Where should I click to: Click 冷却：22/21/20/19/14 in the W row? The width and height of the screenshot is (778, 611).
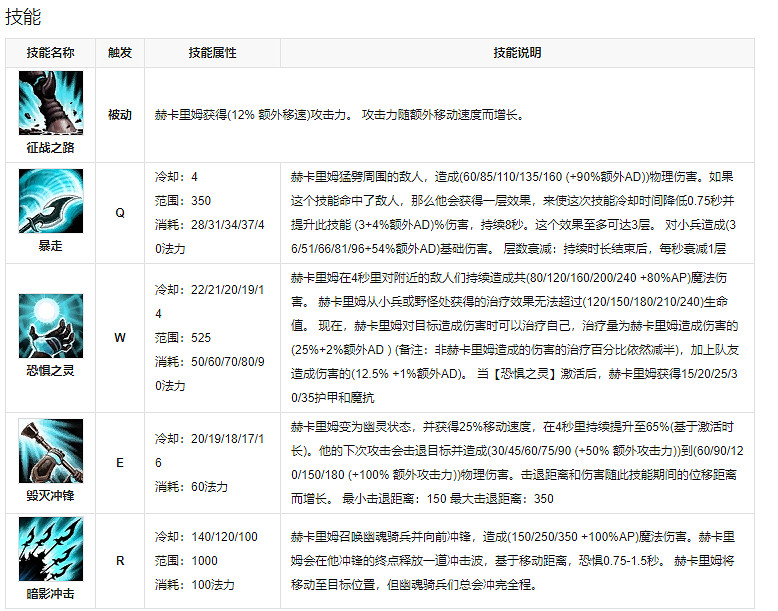pyautogui.click(x=209, y=302)
